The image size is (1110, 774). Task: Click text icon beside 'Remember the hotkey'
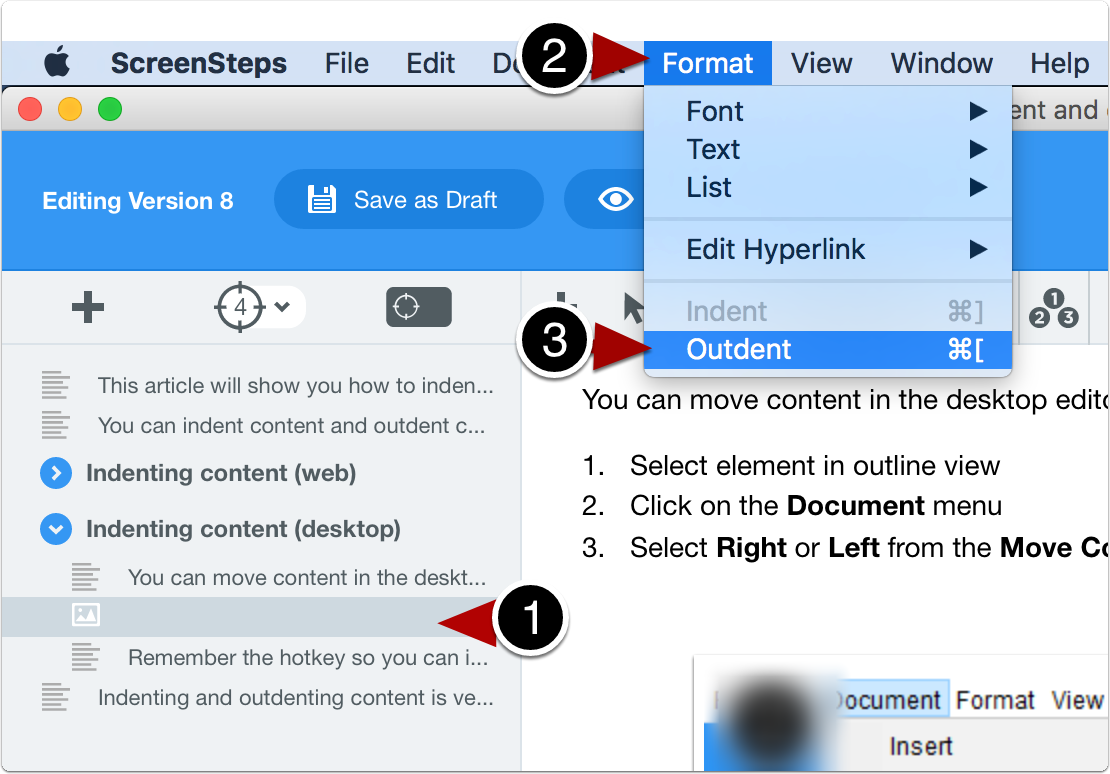[86, 657]
